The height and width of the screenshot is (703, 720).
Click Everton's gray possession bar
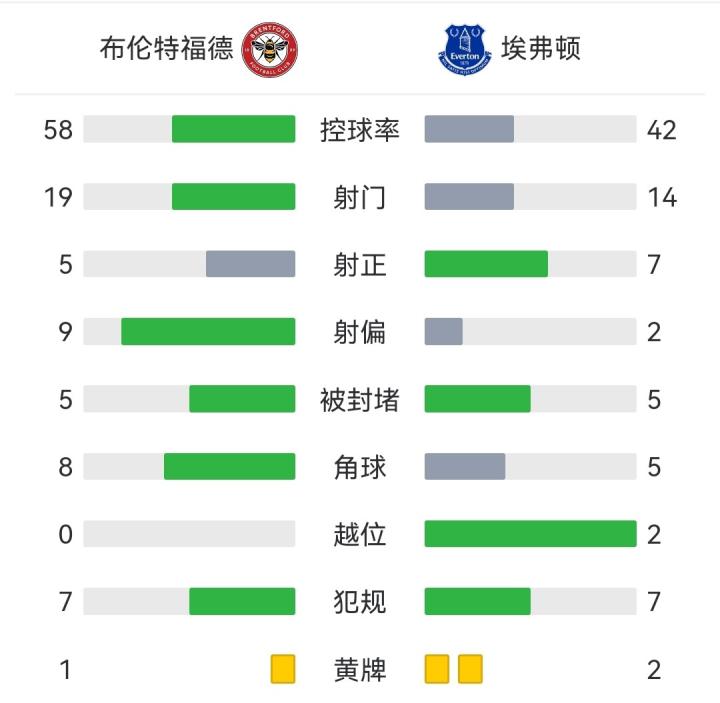[x=469, y=130]
